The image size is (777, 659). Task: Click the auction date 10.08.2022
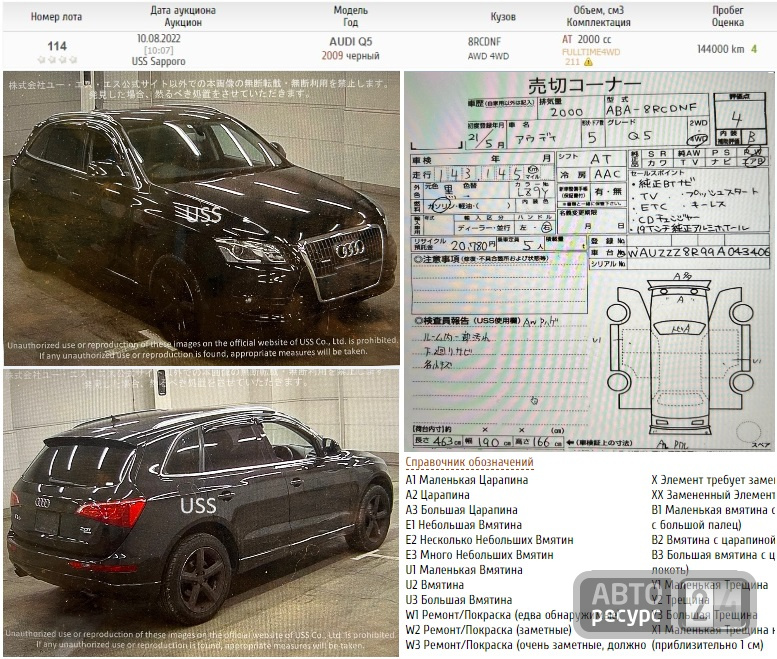(x=159, y=38)
